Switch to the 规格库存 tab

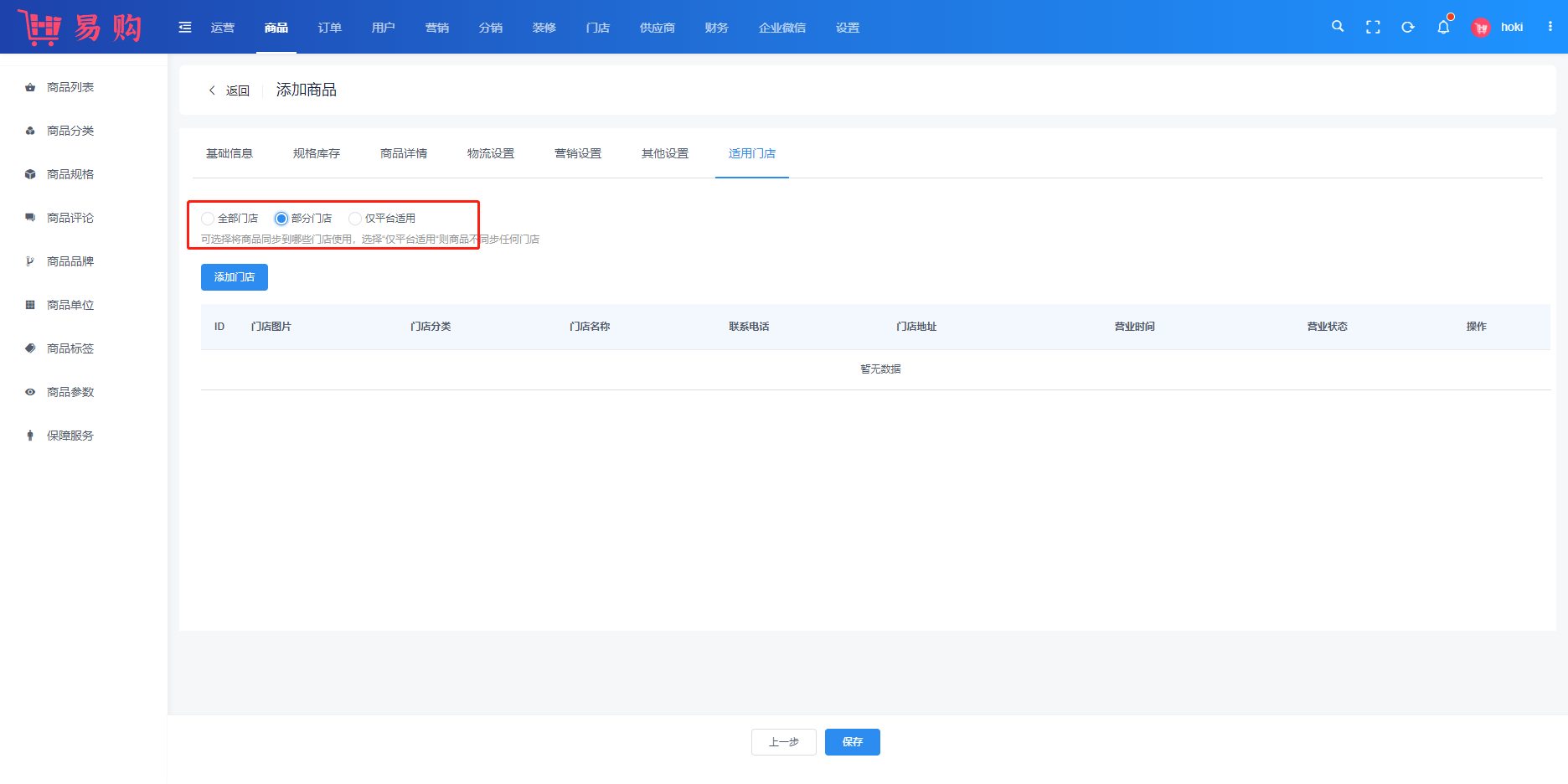(x=317, y=153)
